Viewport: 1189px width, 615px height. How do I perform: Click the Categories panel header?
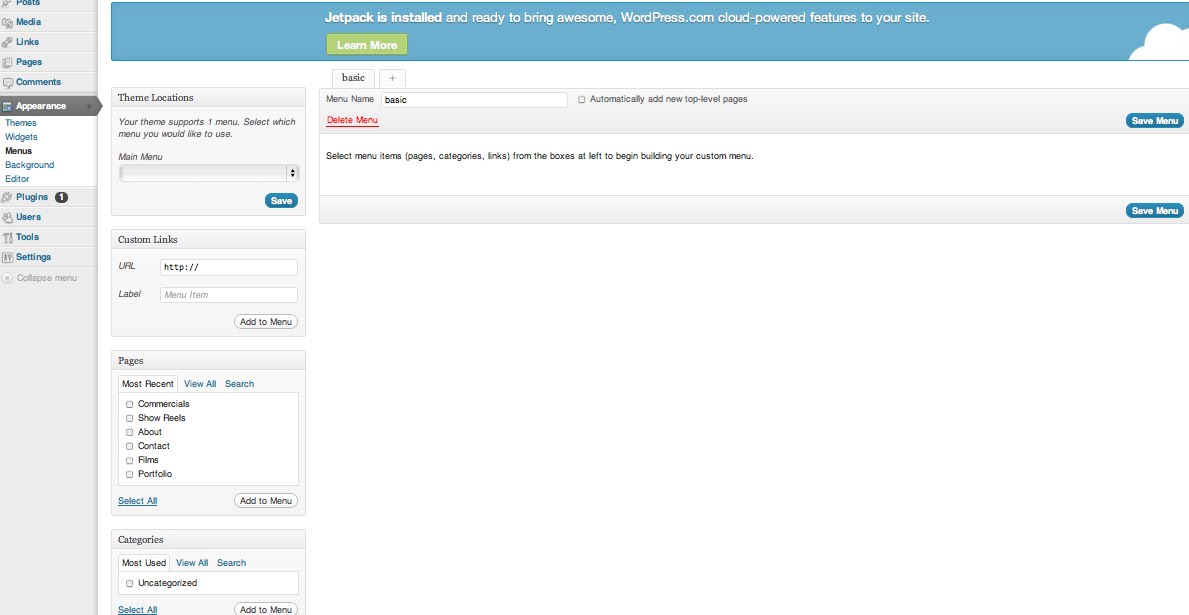pyautogui.click(x=209, y=540)
